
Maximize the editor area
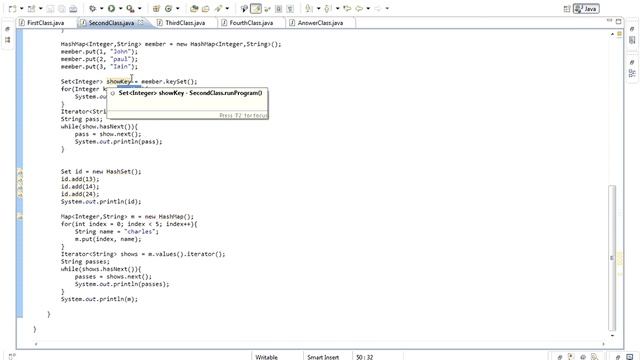pyautogui.click(x=618, y=21)
